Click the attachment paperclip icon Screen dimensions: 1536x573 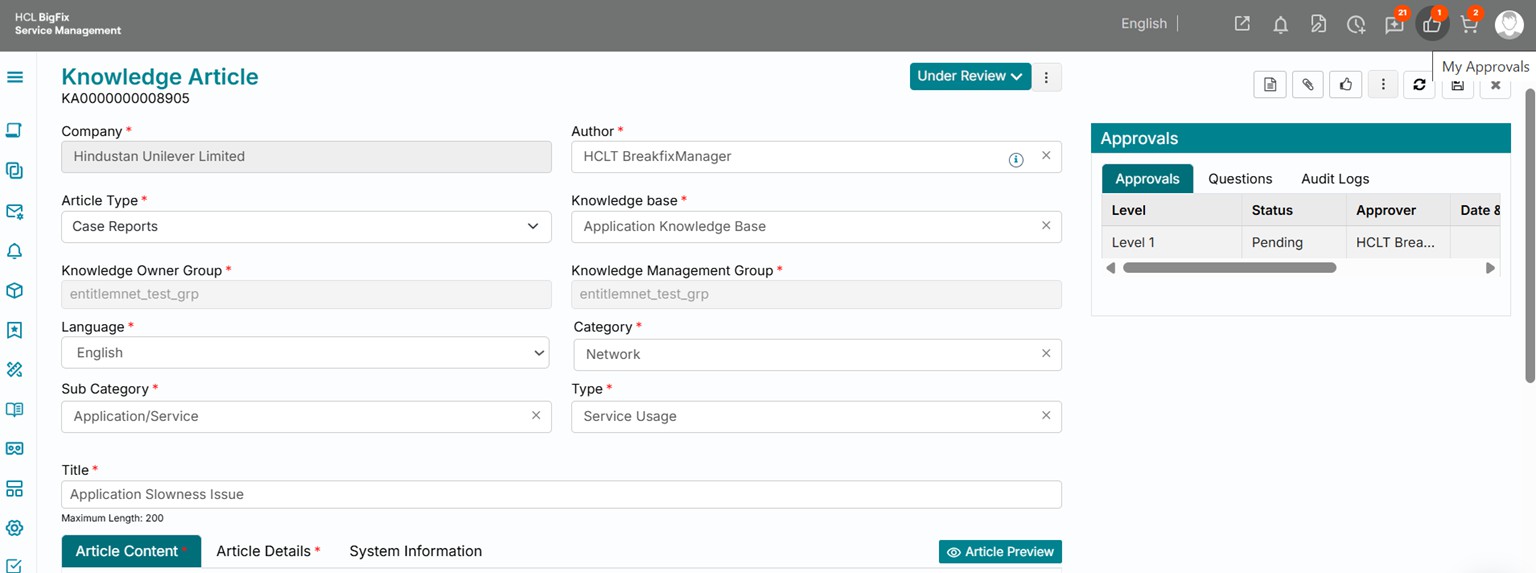[1307, 85]
